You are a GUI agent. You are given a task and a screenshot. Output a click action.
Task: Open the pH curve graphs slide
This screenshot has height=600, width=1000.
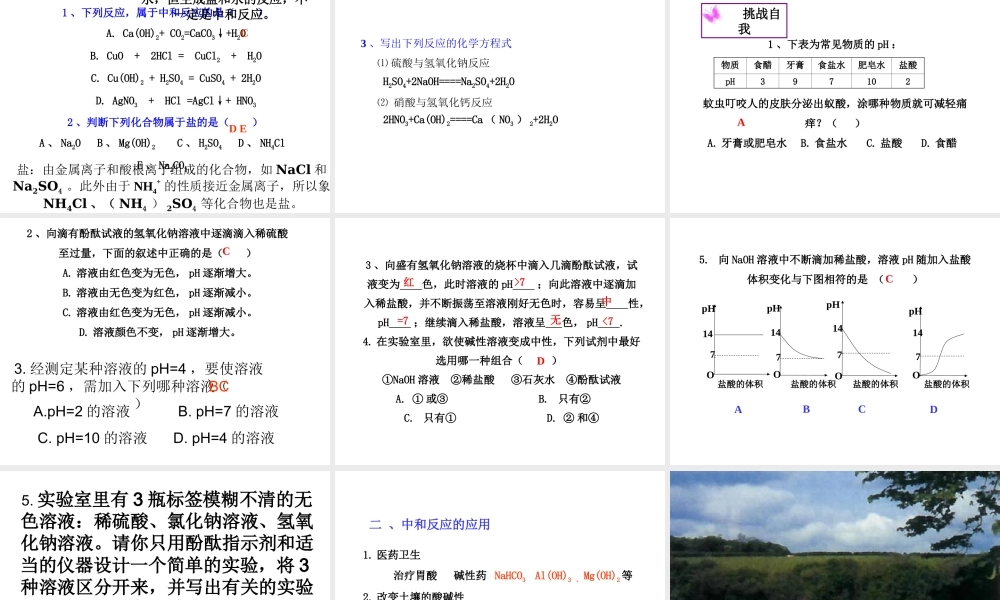[x=835, y=341]
